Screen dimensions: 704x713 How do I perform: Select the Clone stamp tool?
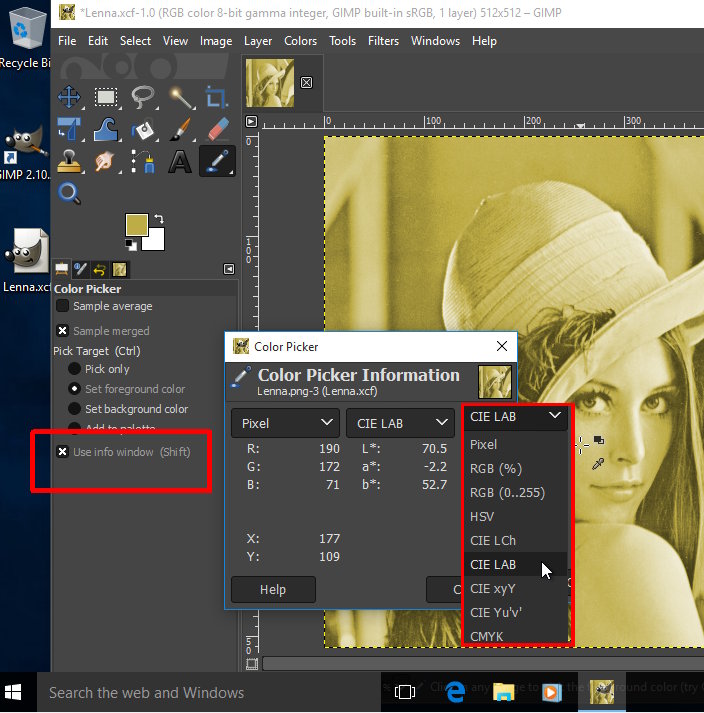(x=69, y=161)
